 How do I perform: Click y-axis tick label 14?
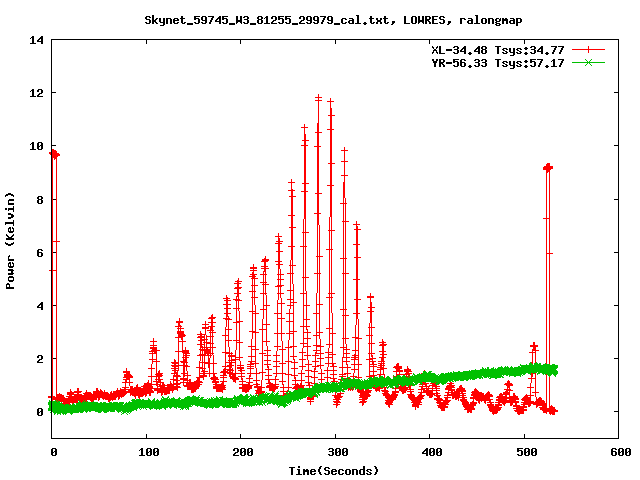pos(36,40)
